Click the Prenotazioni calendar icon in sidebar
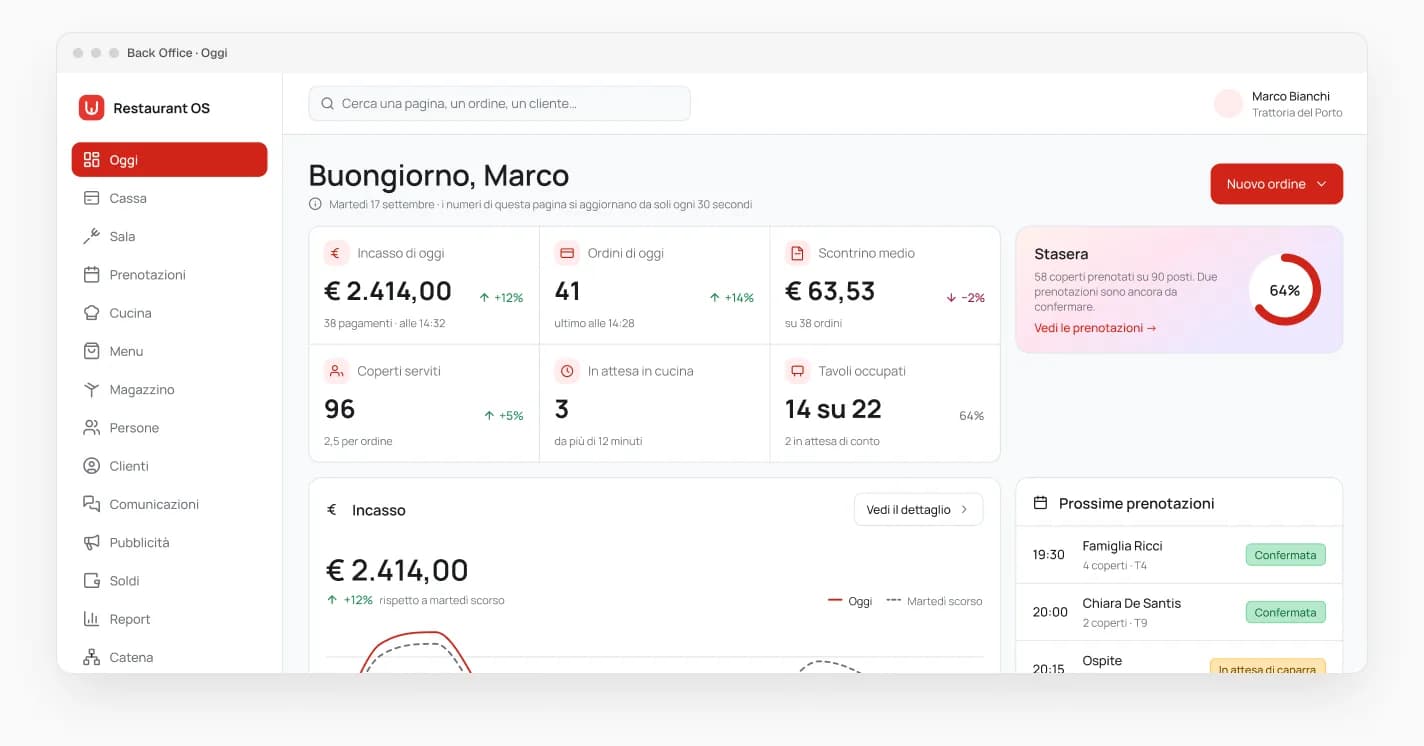 click(x=92, y=274)
